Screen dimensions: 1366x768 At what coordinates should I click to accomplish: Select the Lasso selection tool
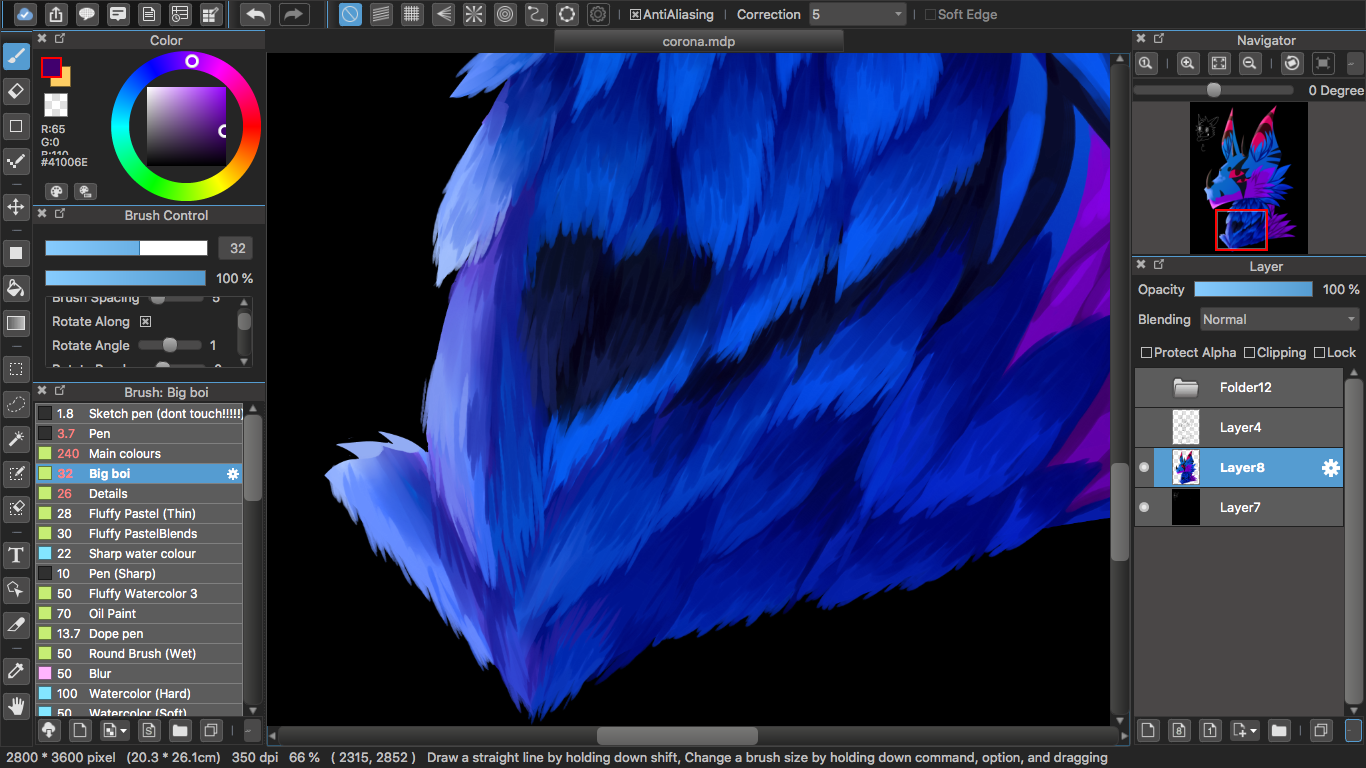(16, 404)
